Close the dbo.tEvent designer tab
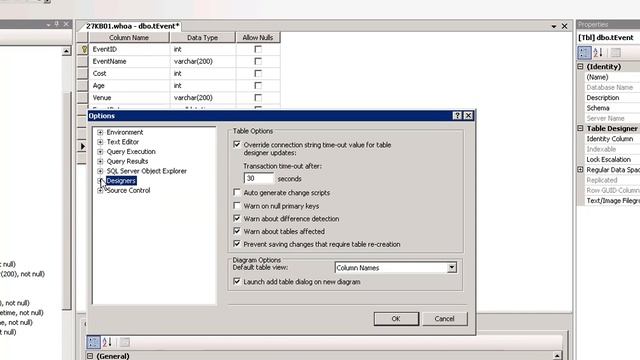The width and height of the screenshot is (640, 360). (564, 26)
